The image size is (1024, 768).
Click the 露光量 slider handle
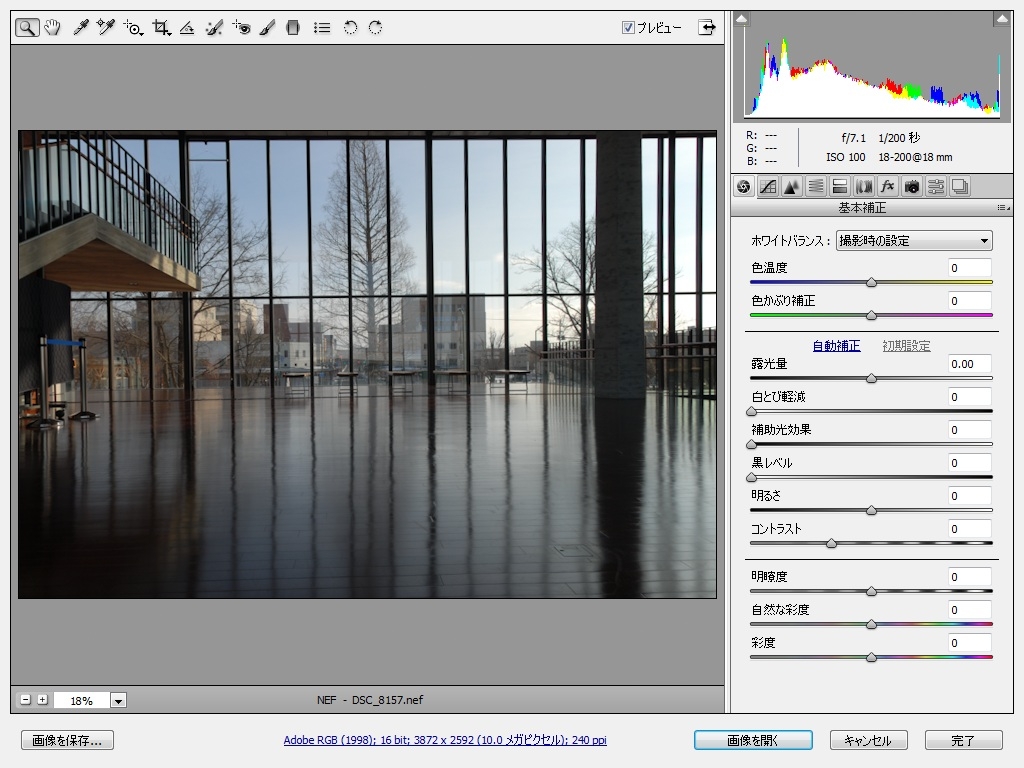(871, 379)
